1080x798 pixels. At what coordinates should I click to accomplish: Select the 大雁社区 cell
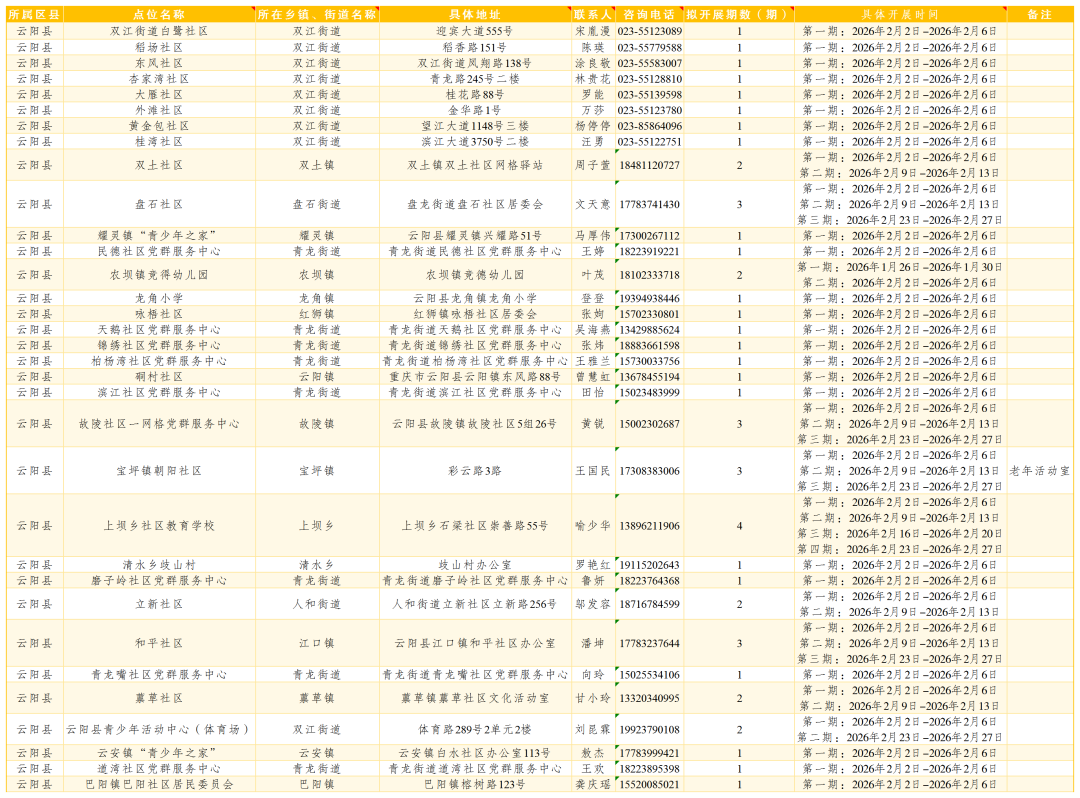[x=159, y=94]
